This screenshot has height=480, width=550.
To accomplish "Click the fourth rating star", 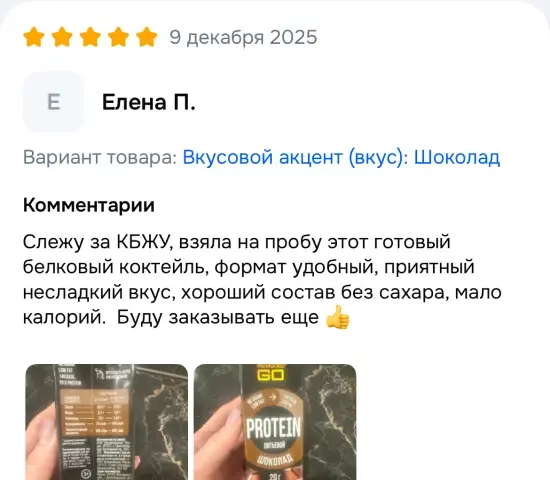I will coord(119,37).
